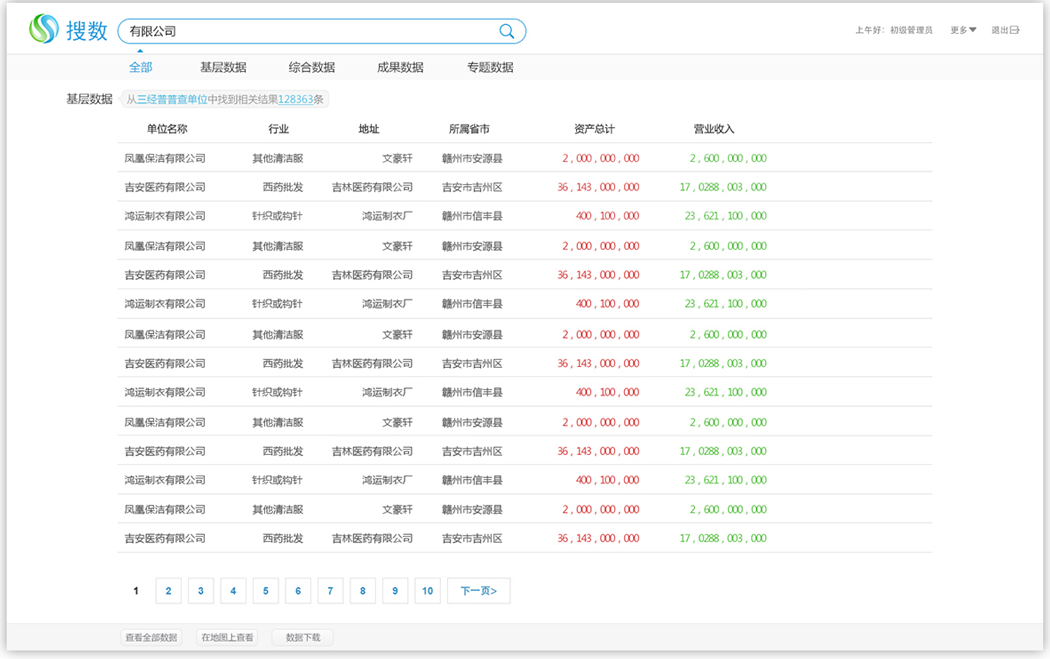Click the 三经普普查单位 link
1050x659 pixels.
(172, 100)
